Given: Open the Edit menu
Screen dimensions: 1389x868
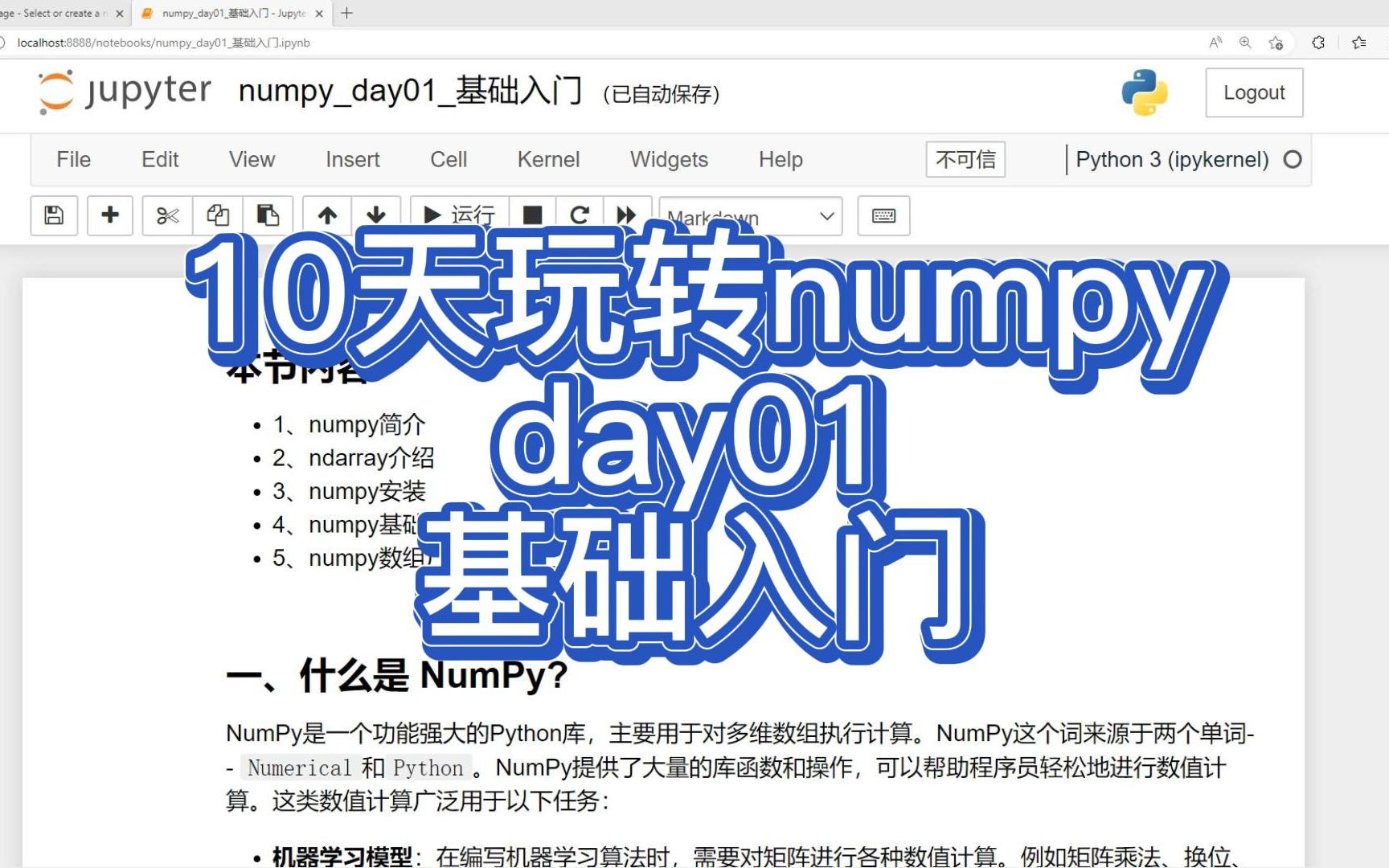Looking at the screenshot, I should click(160, 159).
